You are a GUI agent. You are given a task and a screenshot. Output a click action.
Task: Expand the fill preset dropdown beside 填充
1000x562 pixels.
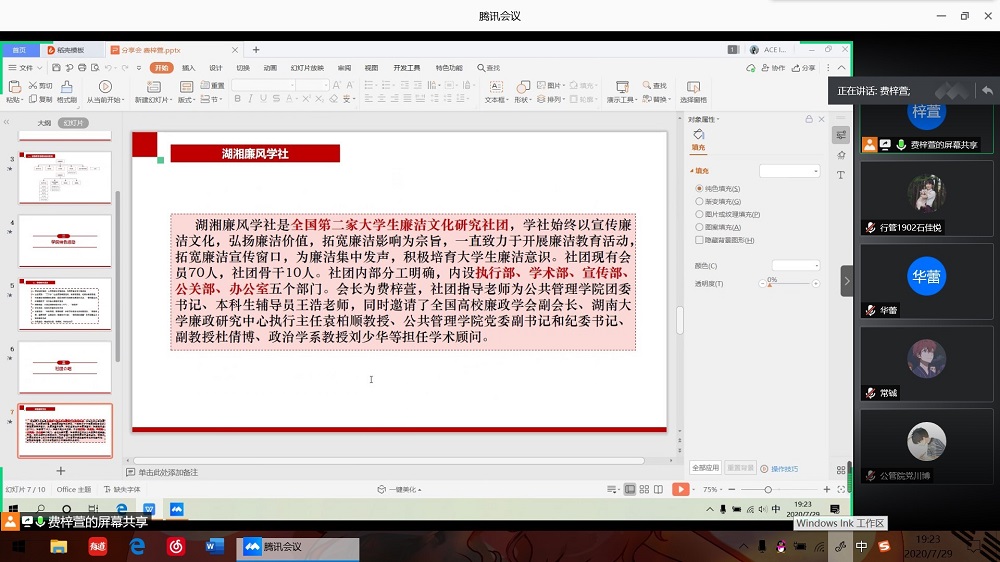coord(789,171)
